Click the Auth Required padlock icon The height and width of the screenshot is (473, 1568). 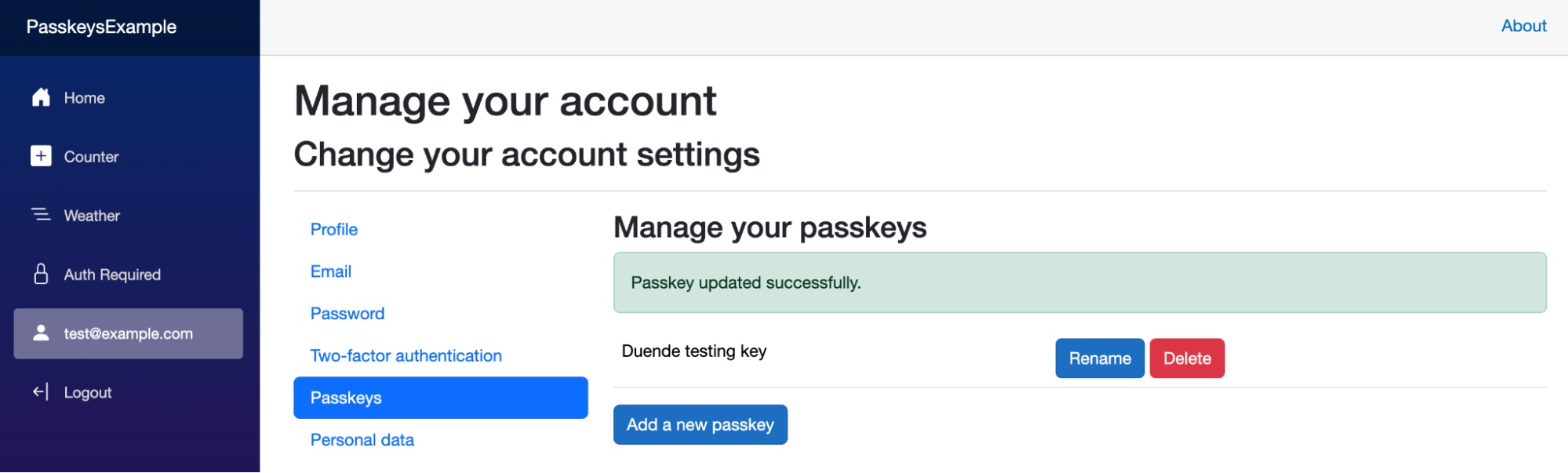pos(41,274)
